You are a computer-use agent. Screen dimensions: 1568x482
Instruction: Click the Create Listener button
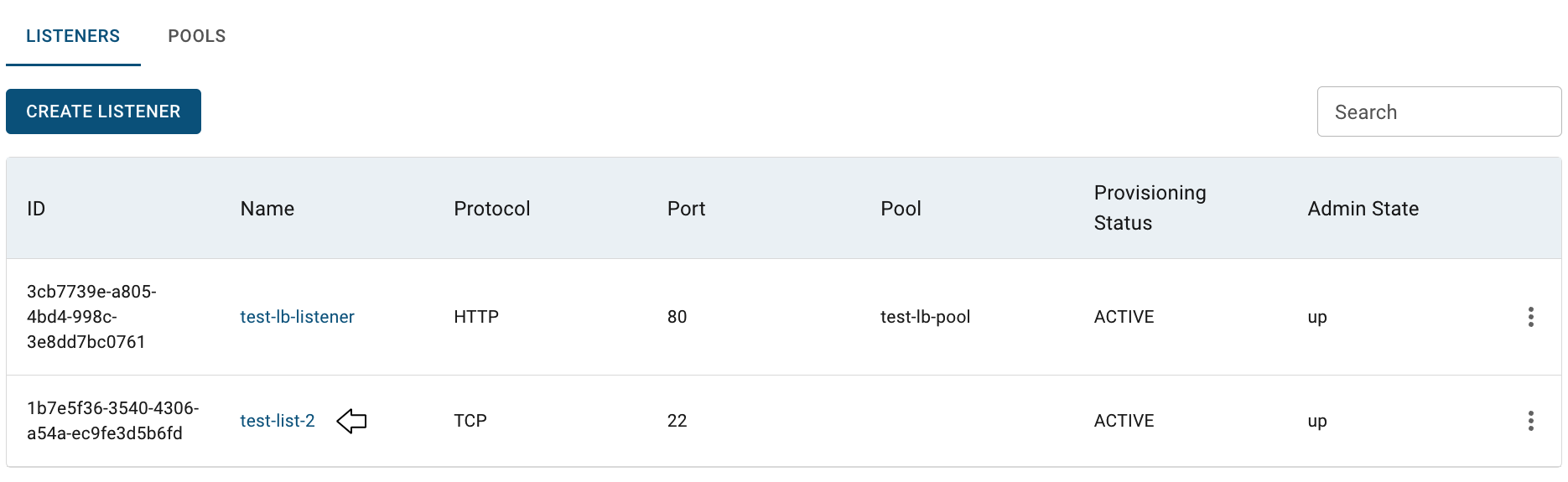pos(103,111)
